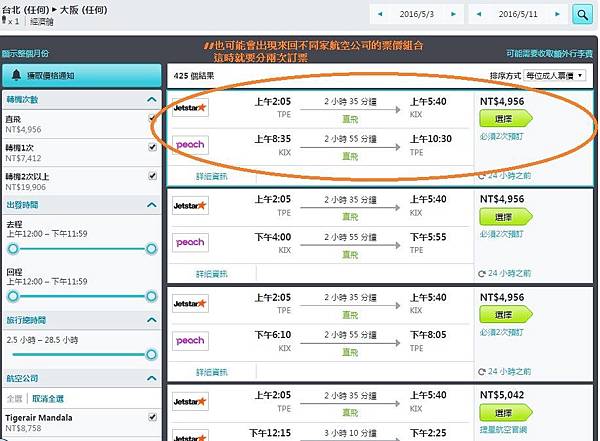The height and width of the screenshot is (441, 600).
Task: Click the magnifier search button
Action: [x=582, y=15]
